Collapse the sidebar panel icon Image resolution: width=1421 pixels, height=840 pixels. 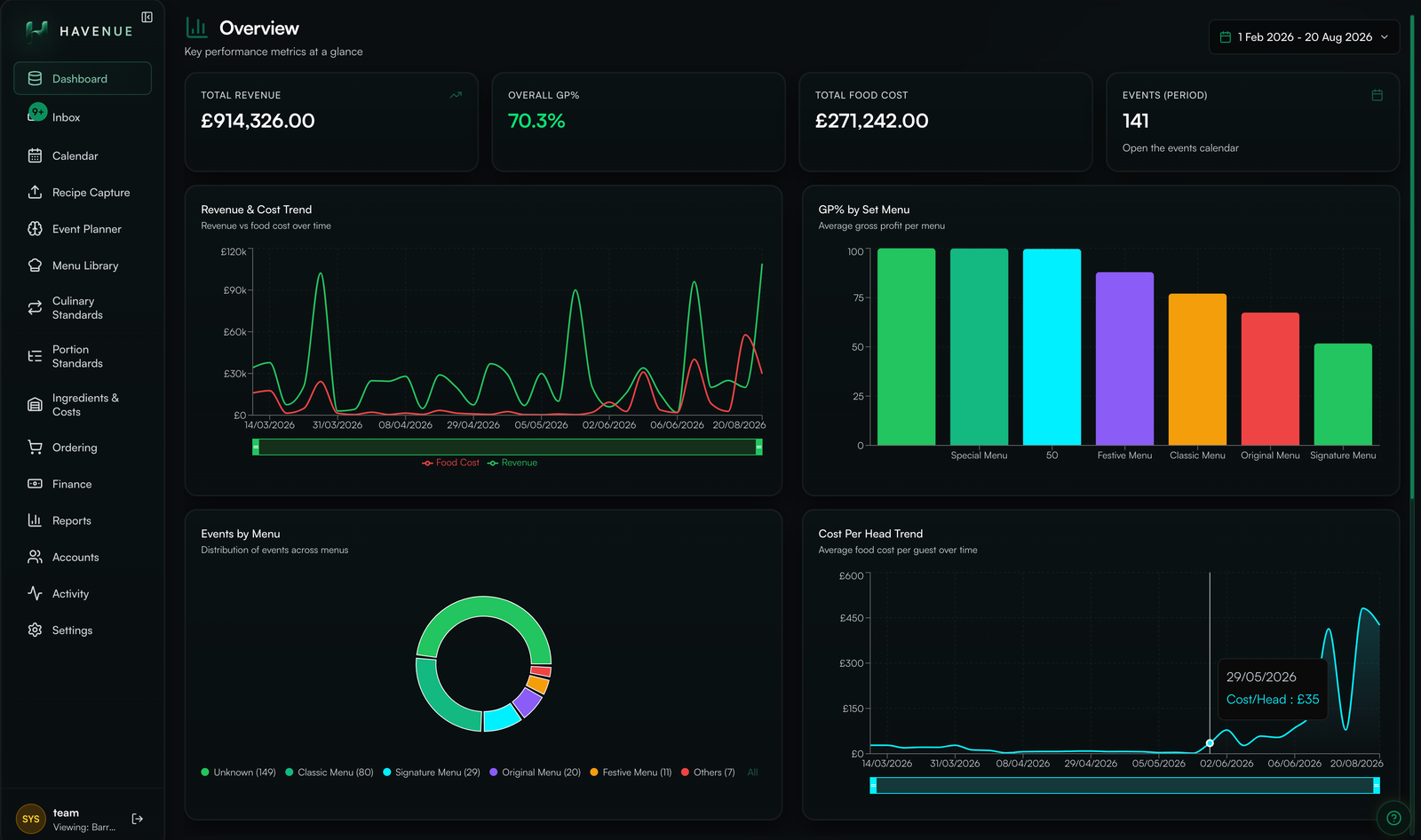pyautogui.click(x=147, y=17)
